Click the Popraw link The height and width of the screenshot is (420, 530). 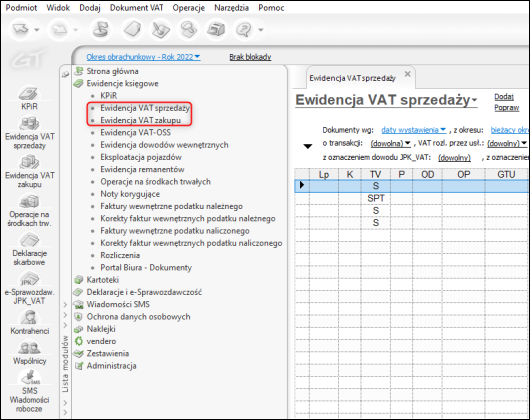506,108
